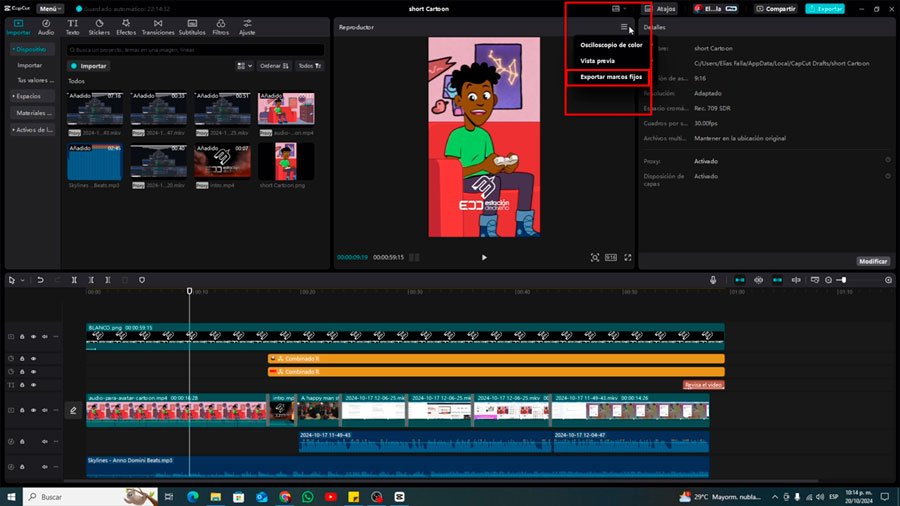Open the 9:16 aspect ratio button
The image size is (900, 506).
coord(611,258)
